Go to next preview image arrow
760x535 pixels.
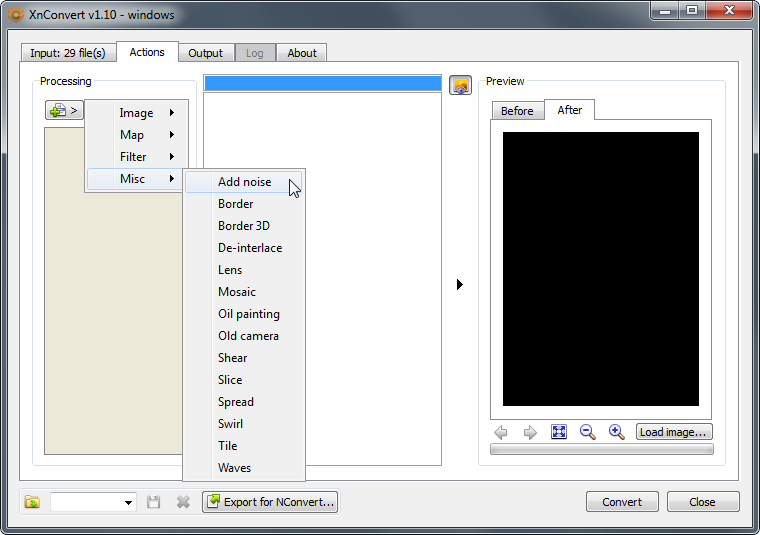click(530, 432)
